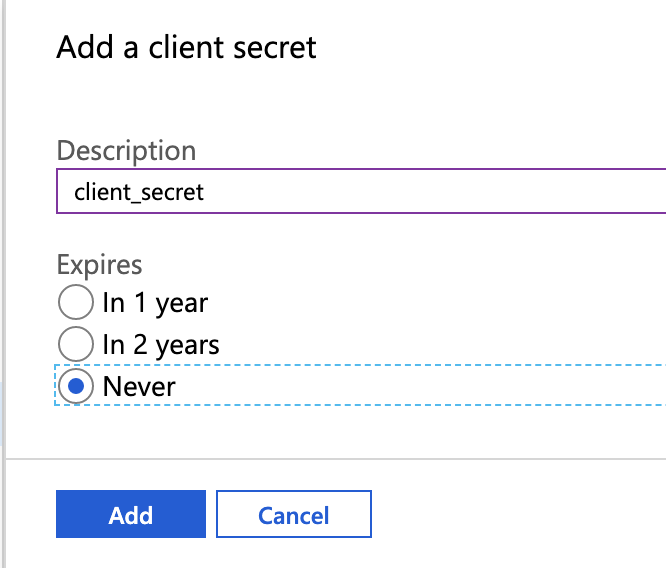
Task: Click the "Description" field label
Action: (x=126, y=151)
